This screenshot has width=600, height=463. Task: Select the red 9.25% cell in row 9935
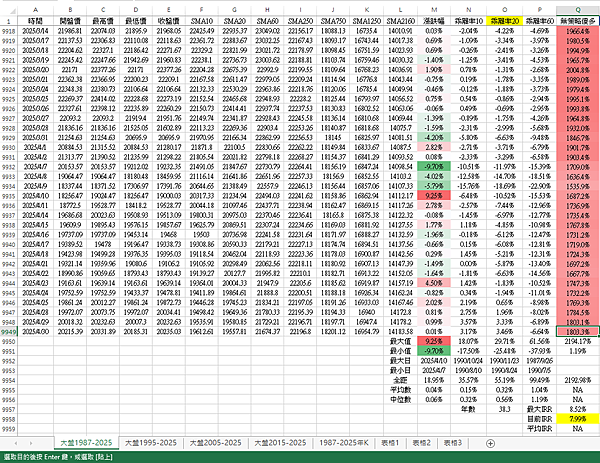(x=434, y=196)
